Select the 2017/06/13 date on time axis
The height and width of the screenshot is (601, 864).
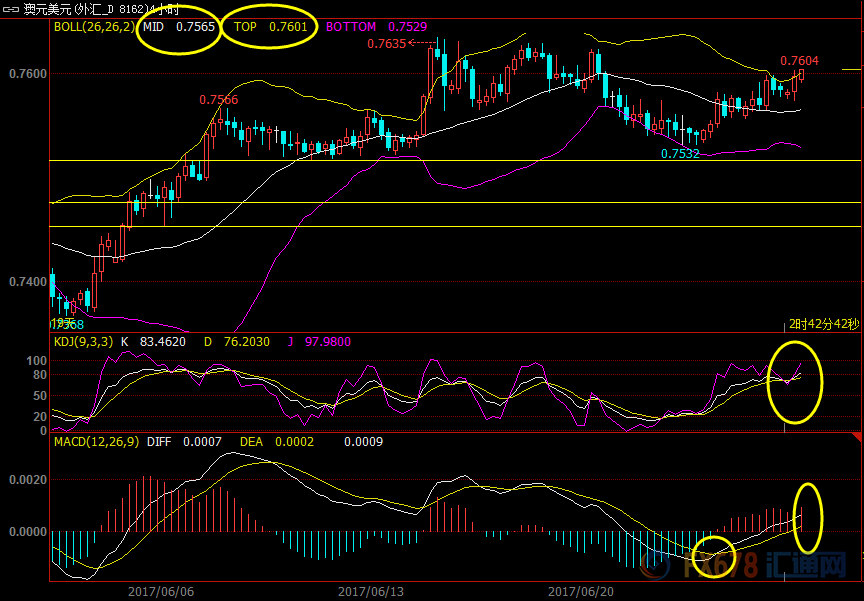(372, 591)
